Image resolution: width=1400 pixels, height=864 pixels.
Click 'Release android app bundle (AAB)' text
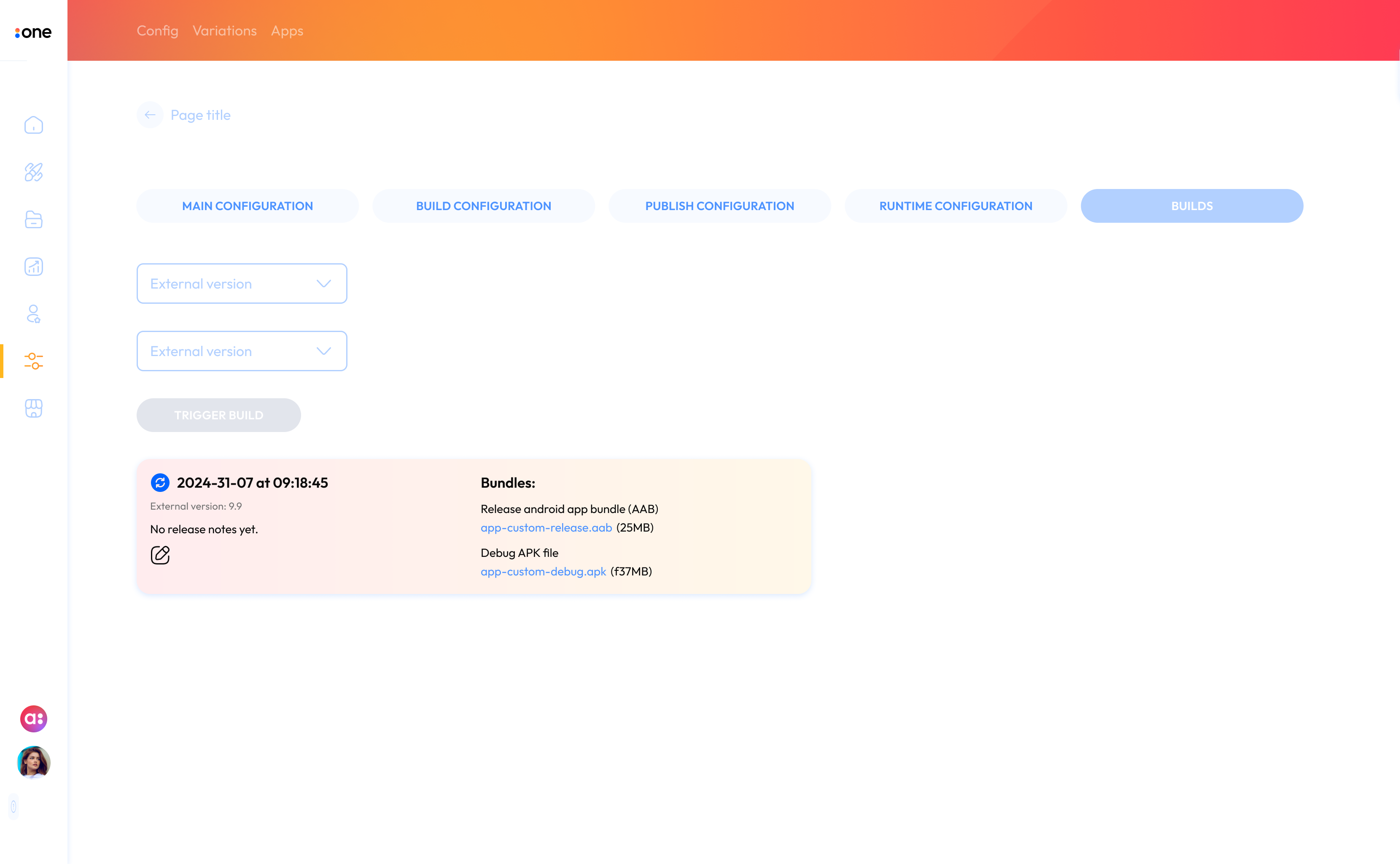(x=569, y=509)
